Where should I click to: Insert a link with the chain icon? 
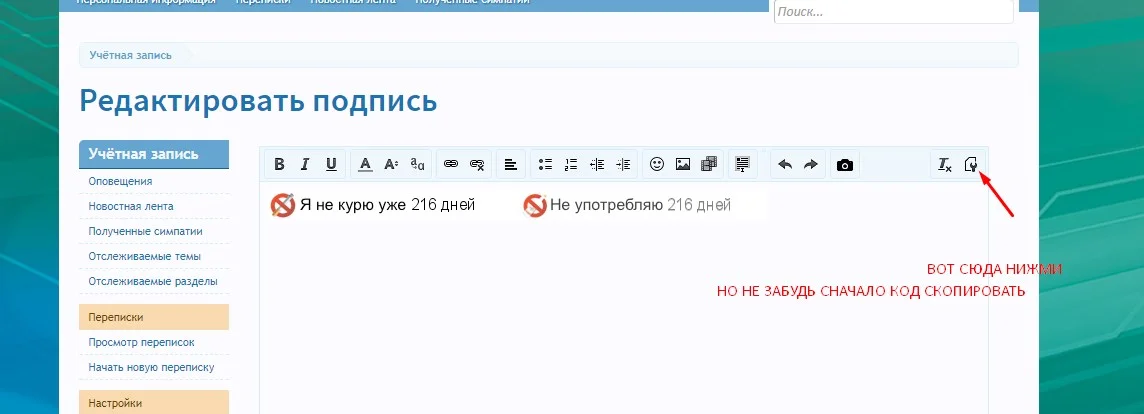(x=451, y=164)
